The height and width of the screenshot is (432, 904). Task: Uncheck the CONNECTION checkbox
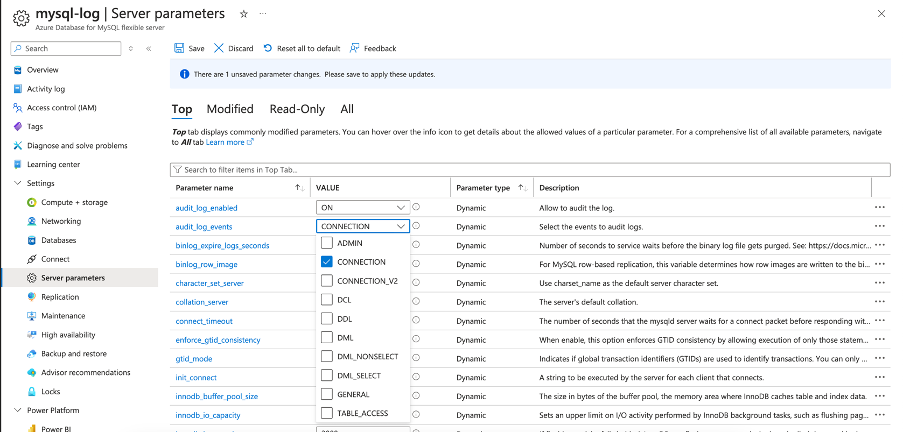tap(327, 262)
